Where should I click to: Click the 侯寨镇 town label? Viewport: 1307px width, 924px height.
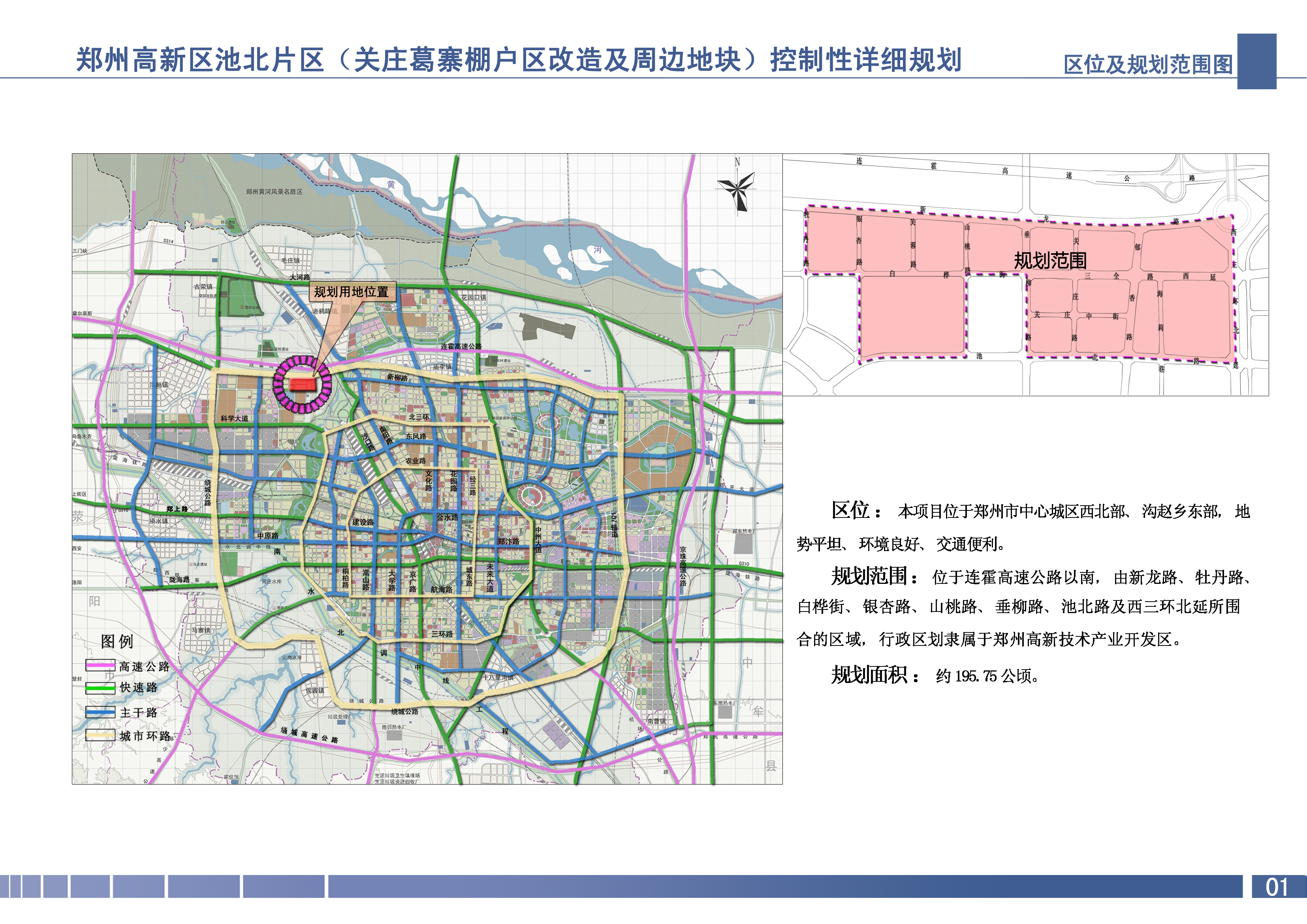pyautogui.click(x=315, y=691)
